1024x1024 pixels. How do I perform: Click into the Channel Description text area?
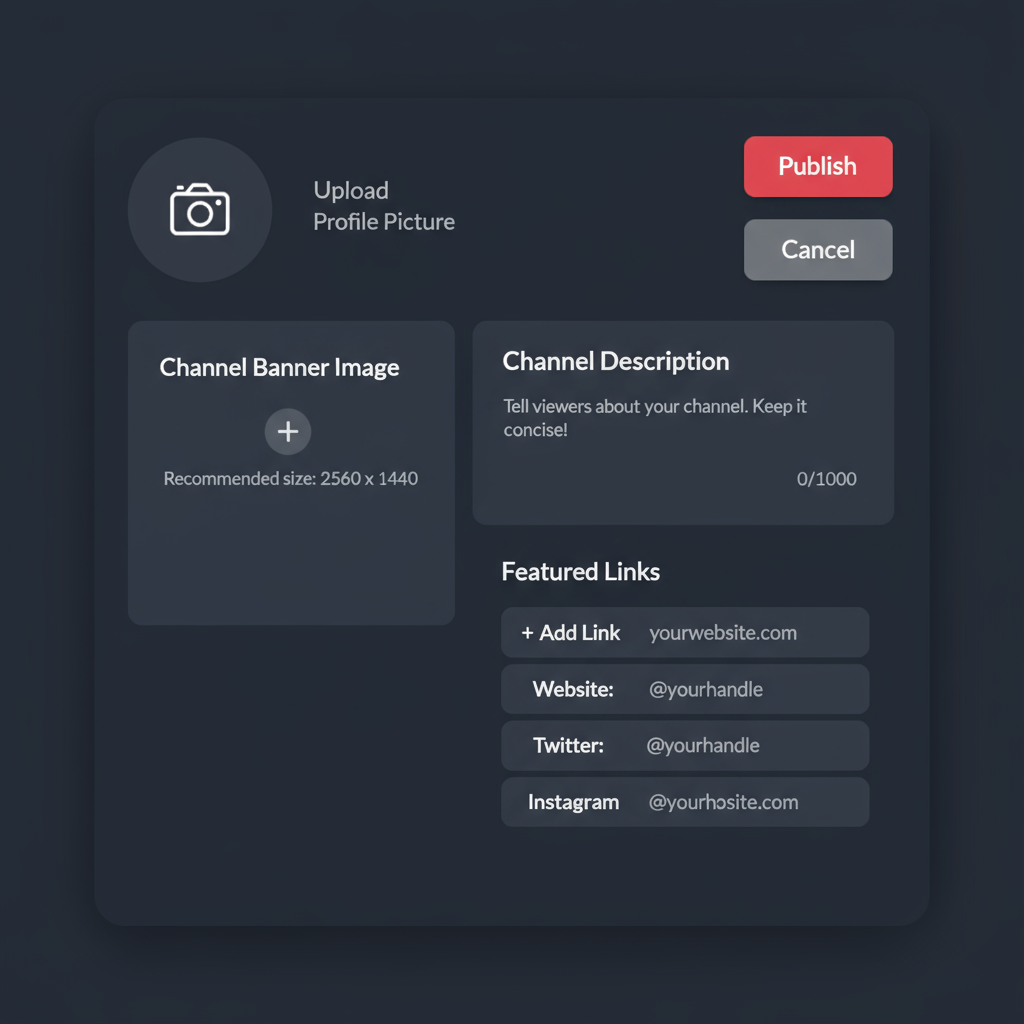pos(683,423)
